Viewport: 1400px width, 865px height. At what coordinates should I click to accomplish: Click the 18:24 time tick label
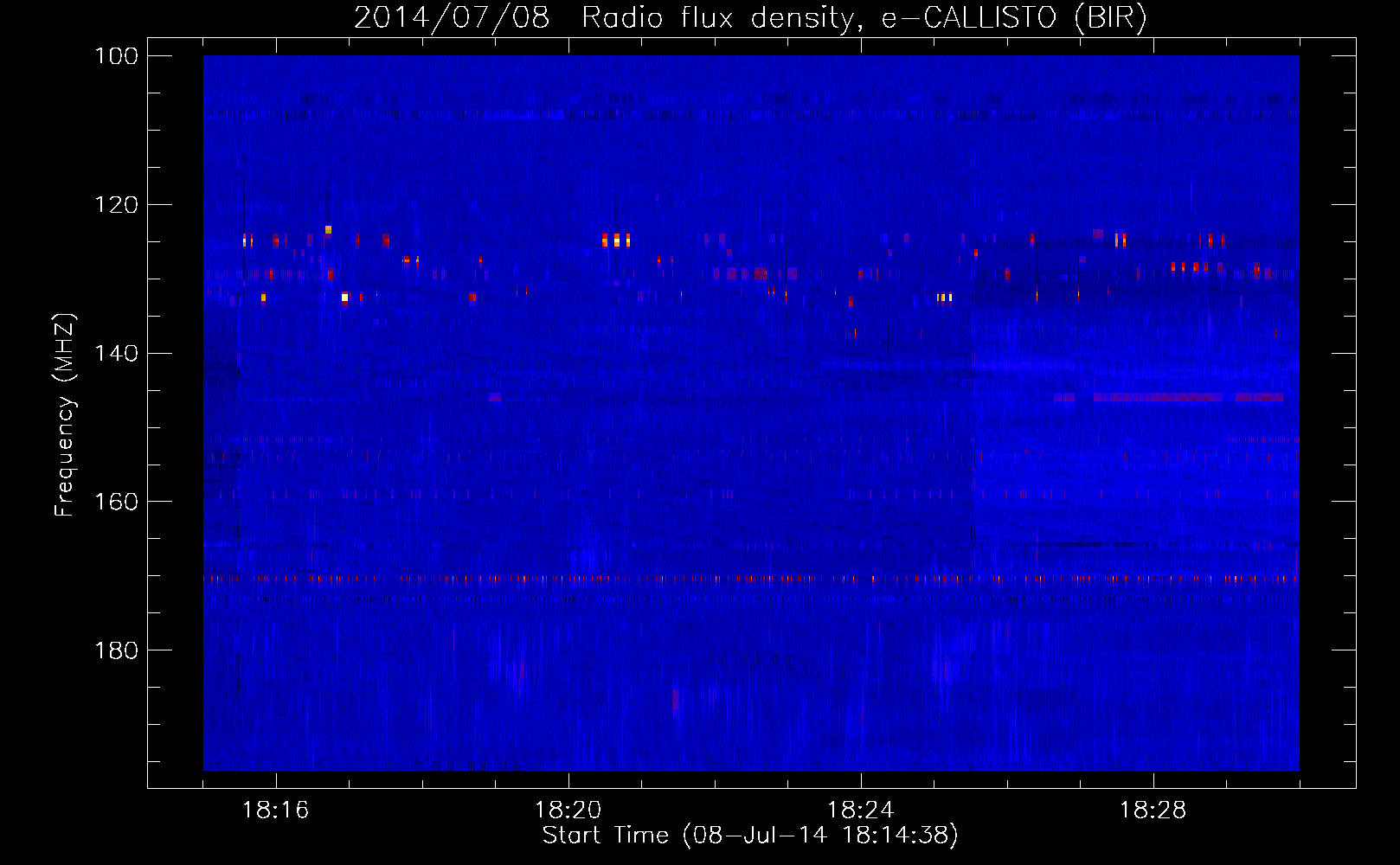pos(861,811)
